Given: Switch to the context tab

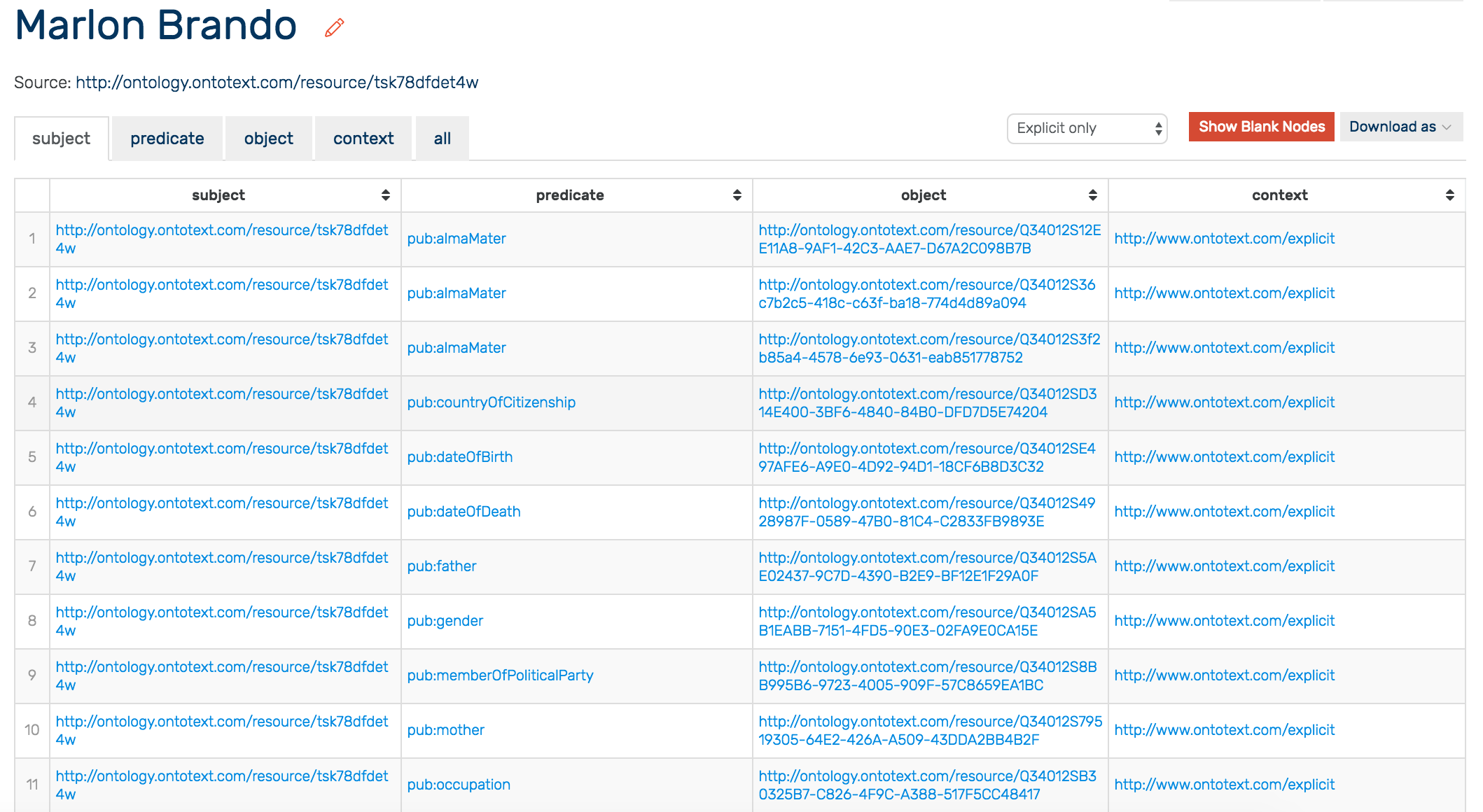Looking at the screenshot, I should pyautogui.click(x=363, y=139).
